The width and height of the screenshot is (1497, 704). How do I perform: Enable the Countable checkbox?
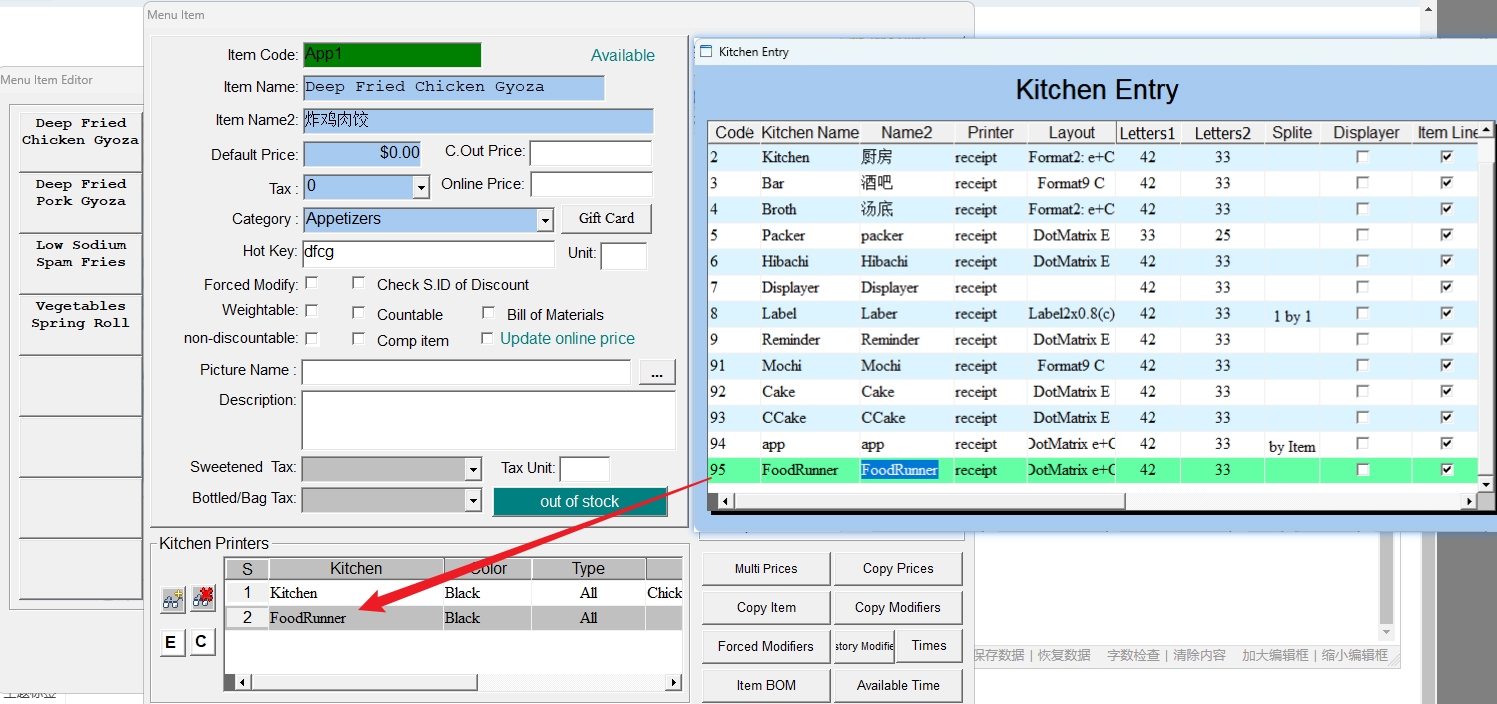(x=359, y=313)
